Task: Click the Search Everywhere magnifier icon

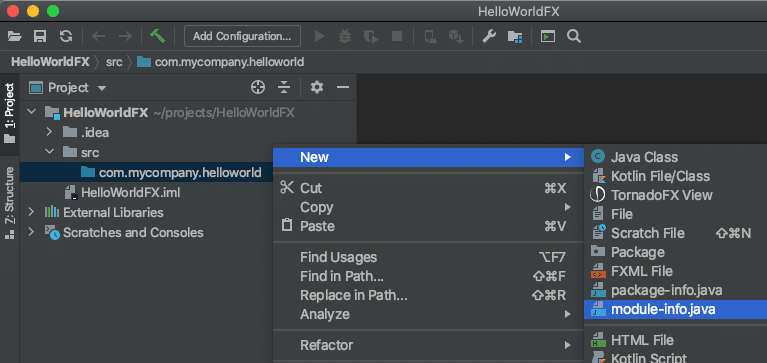Action: [574, 36]
